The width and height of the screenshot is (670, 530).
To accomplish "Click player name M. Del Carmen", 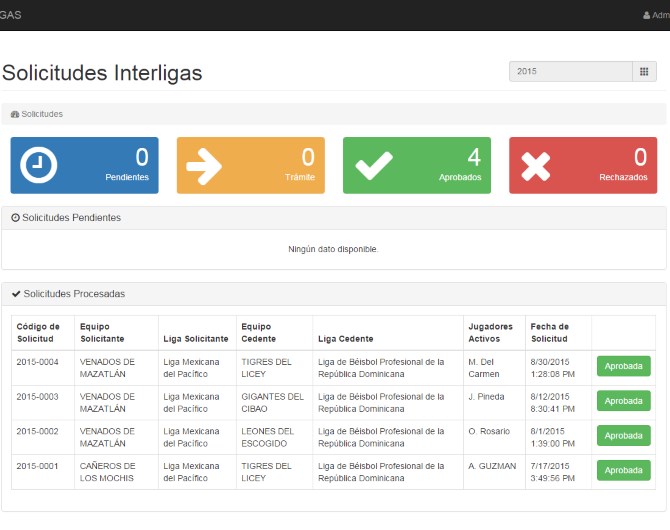I will tap(484, 368).
